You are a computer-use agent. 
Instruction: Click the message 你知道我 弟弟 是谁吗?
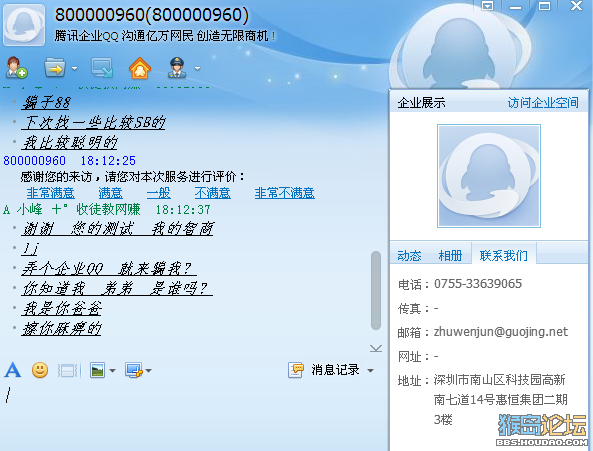117,289
